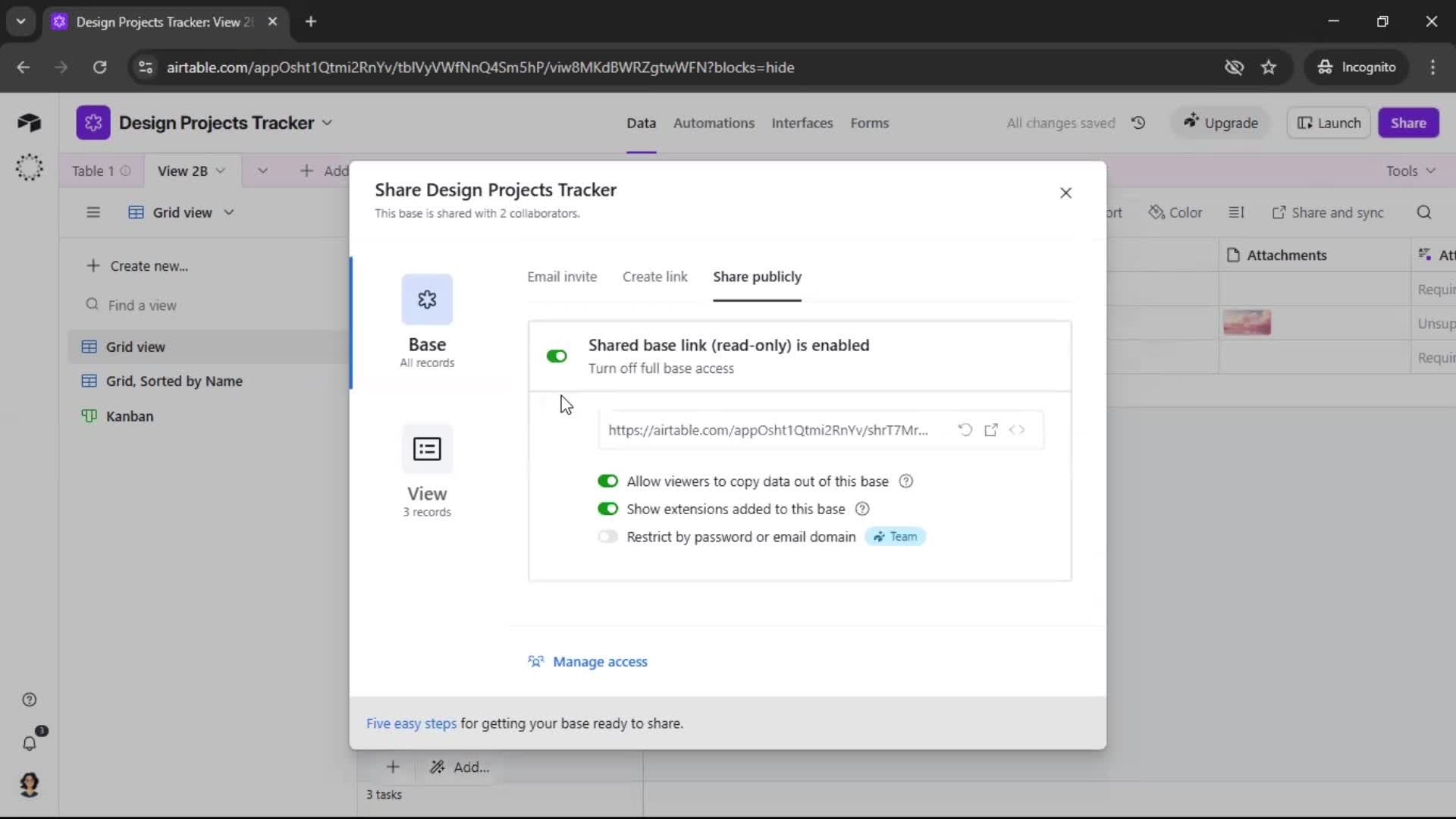Click the row height icon
Viewport: 1456px width, 819px height.
tap(1236, 212)
